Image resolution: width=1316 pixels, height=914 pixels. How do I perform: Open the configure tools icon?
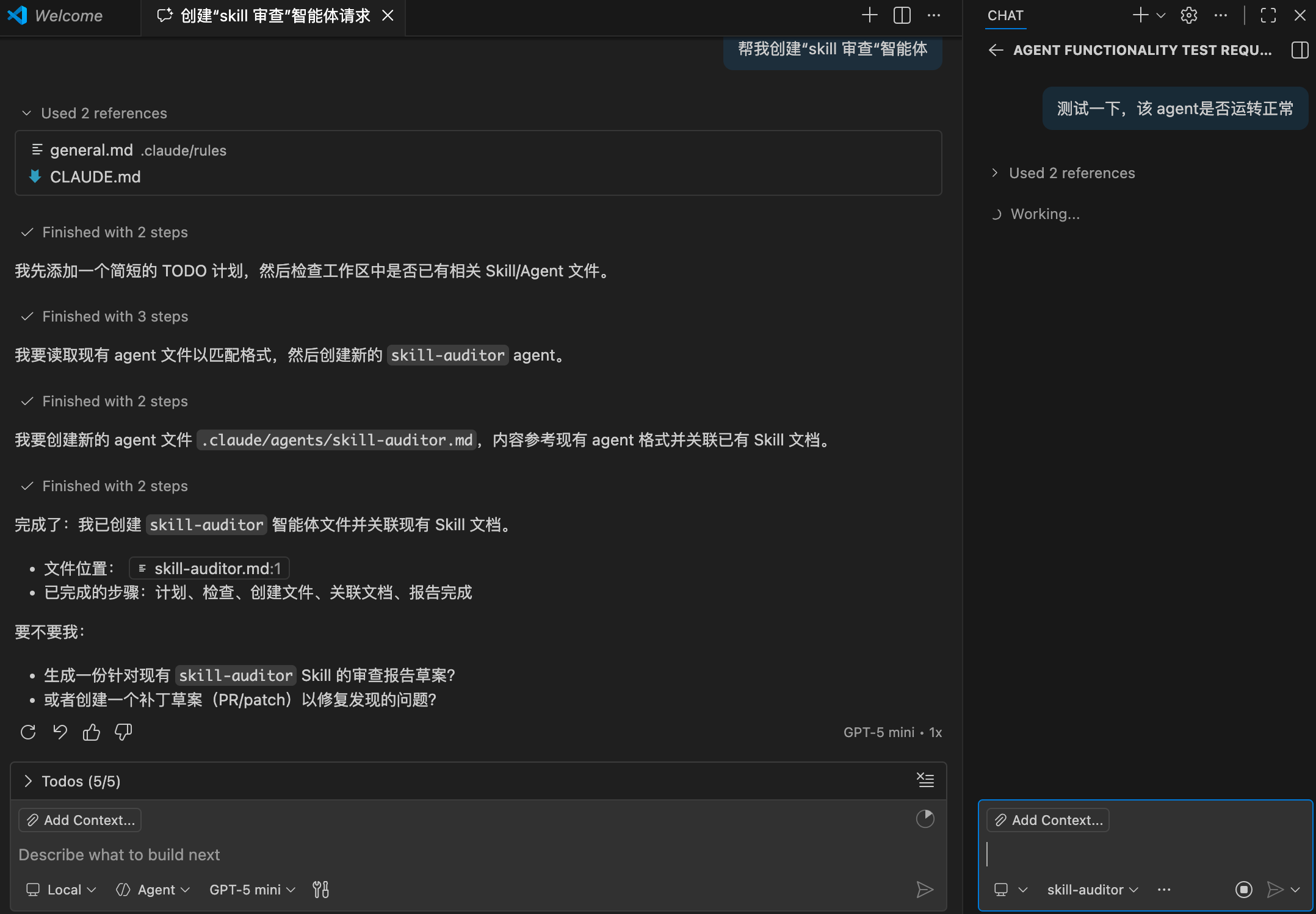click(320, 890)
